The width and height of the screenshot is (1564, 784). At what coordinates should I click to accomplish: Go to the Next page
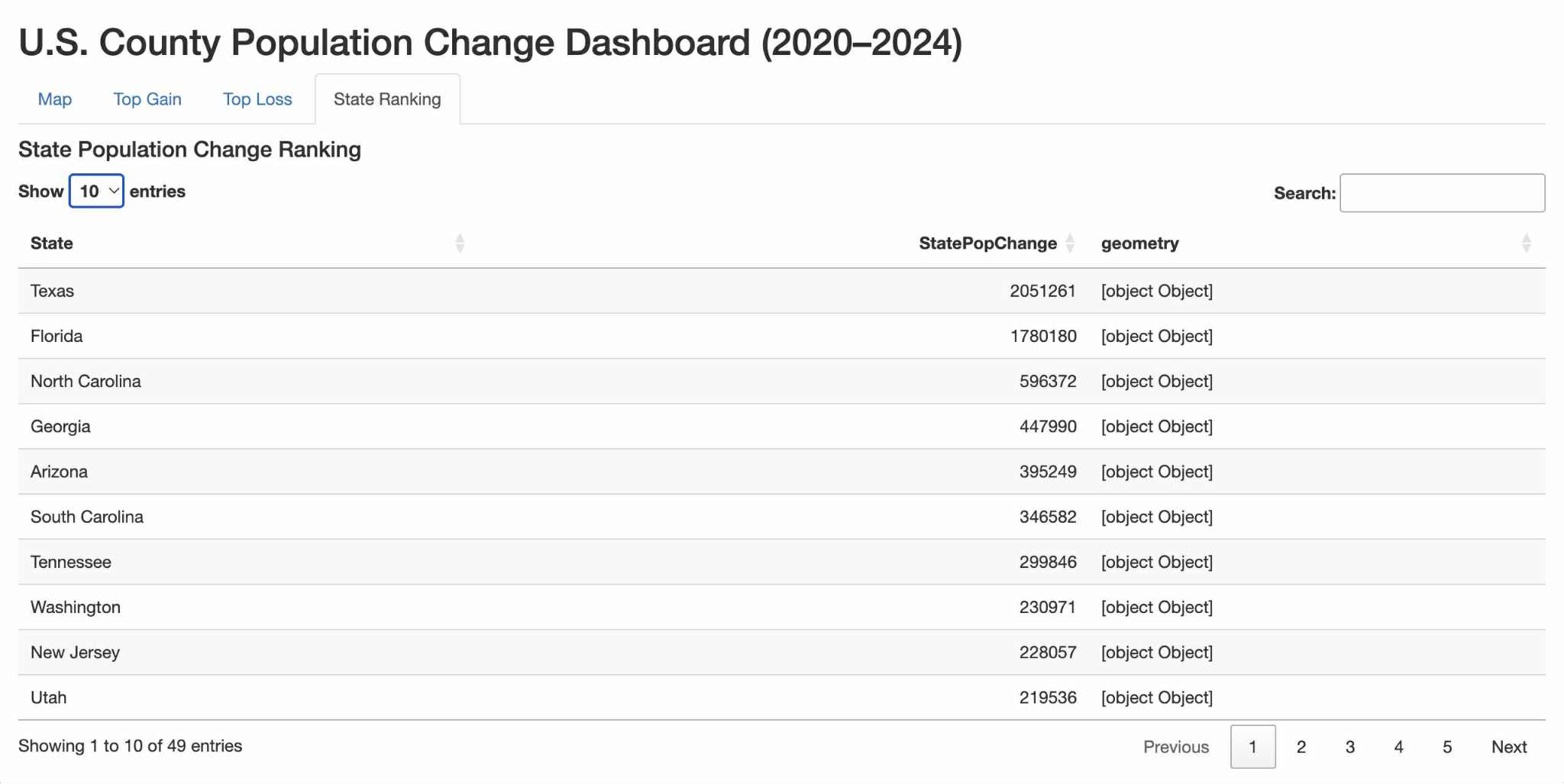click(1509, 747)
